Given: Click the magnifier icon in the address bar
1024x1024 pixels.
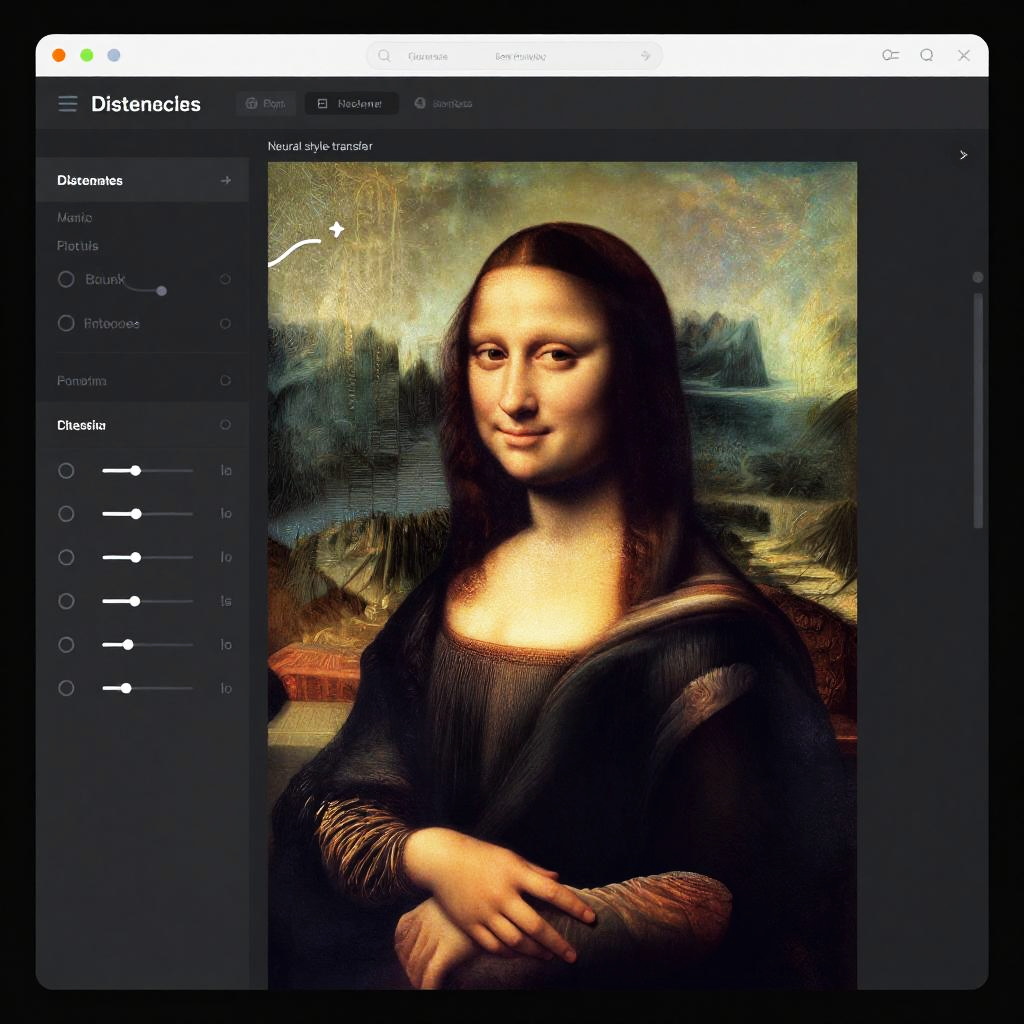Looking at the screenshot, I should point(384,56).
